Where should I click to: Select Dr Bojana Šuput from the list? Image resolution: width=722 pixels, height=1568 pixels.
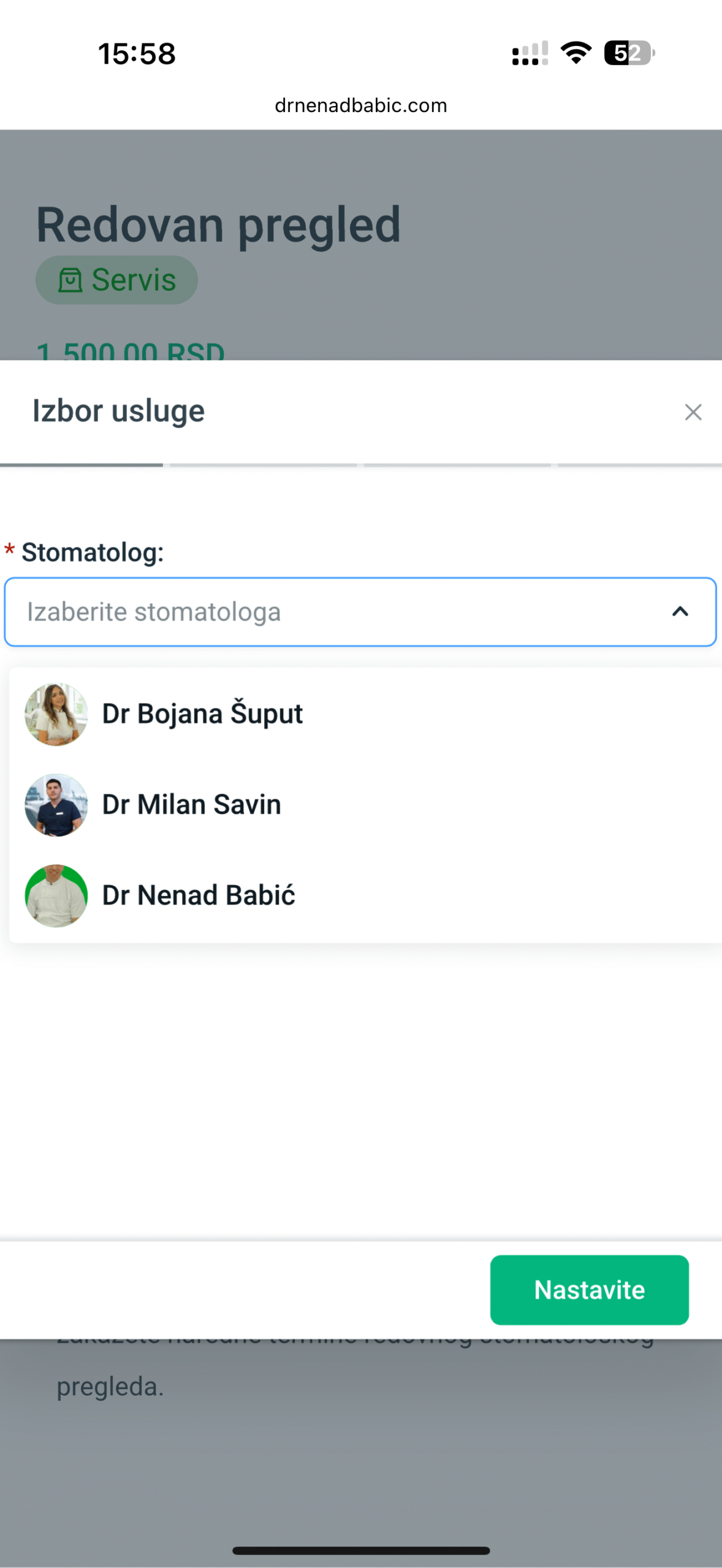point(202,714)
